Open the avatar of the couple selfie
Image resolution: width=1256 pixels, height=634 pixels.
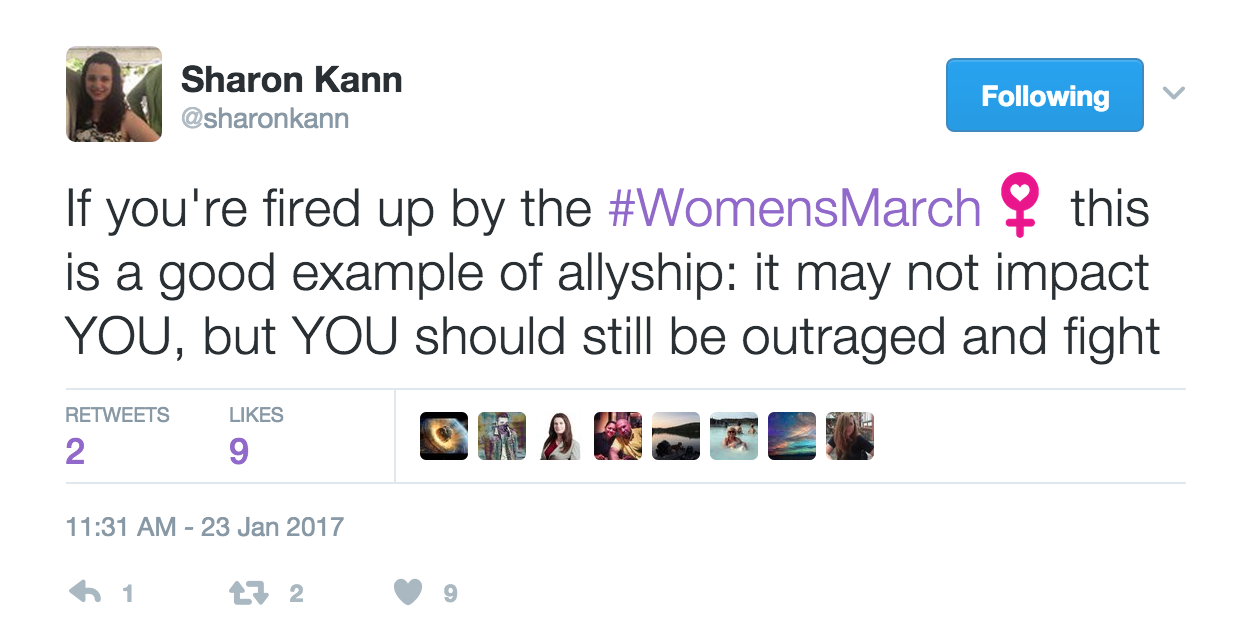pos(618,436)
